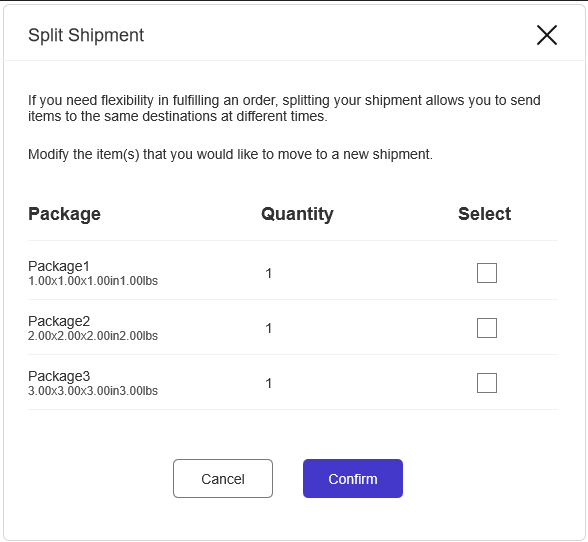Click the Package1 name label

59,266
